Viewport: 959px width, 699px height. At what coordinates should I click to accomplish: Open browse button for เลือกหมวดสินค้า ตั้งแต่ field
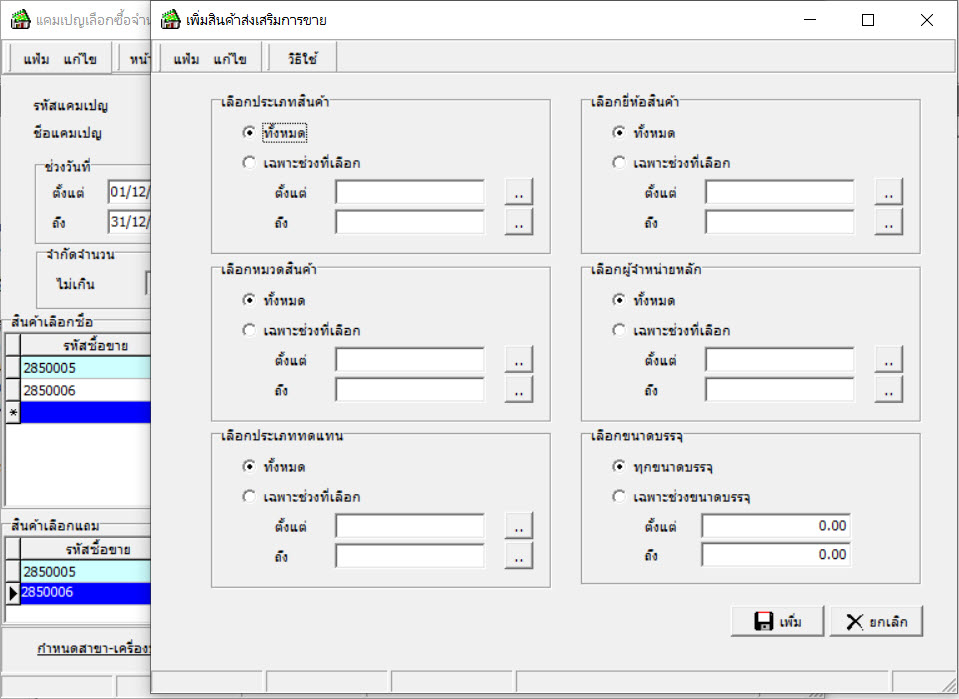point(518,359)
